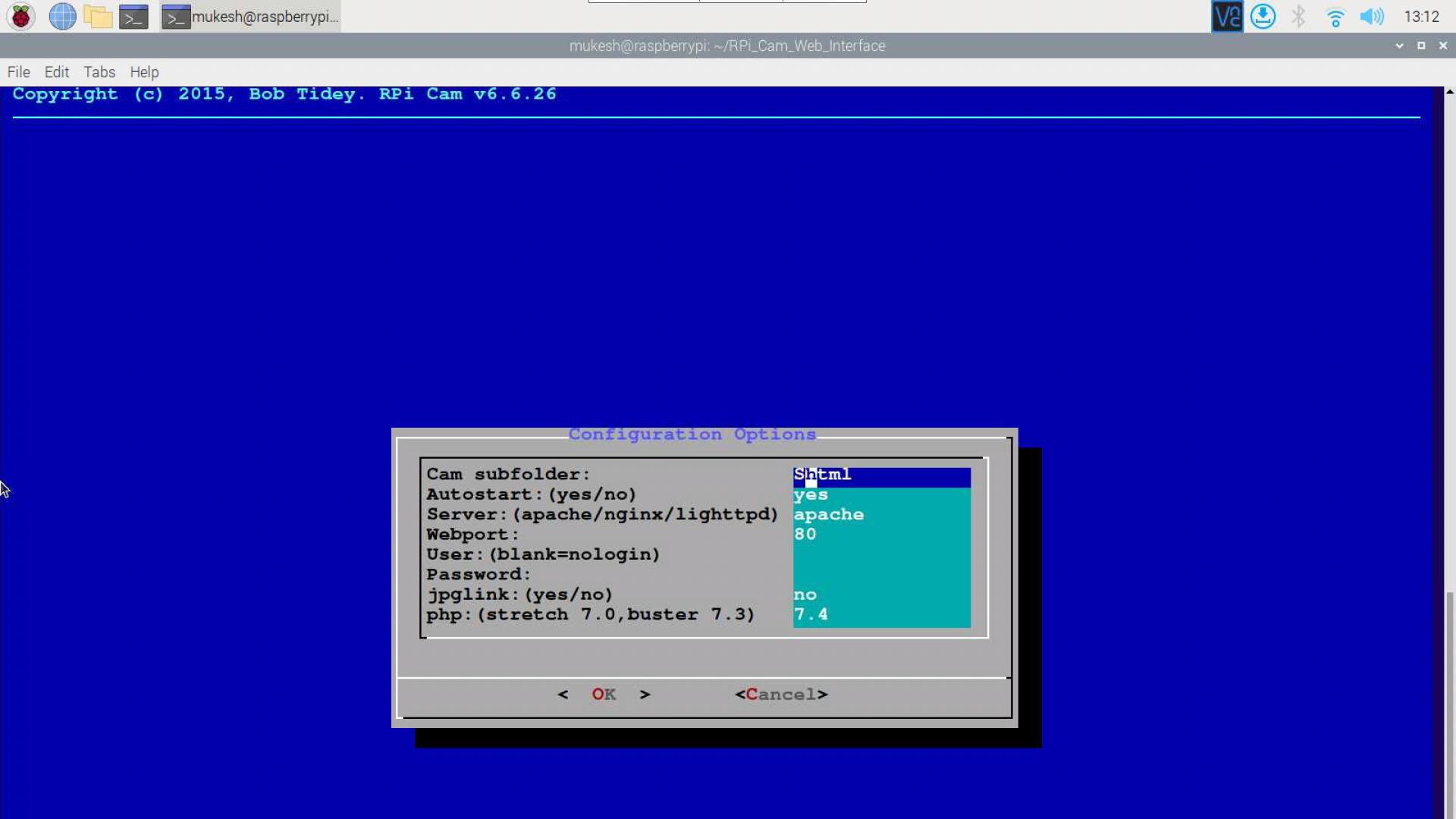Open the Edit menu
This screenshot has height=819, width=1456.
pyautogui.click(x=57, y=72)
